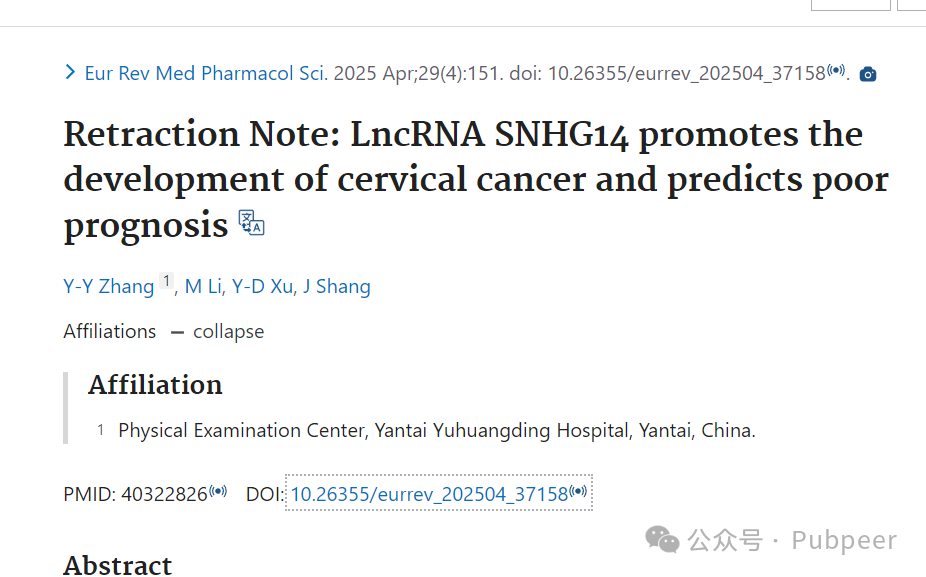This screenshot has width=926, height=577.
Task: Click the PMID number 40322826
Action: [x=164, y=494]
